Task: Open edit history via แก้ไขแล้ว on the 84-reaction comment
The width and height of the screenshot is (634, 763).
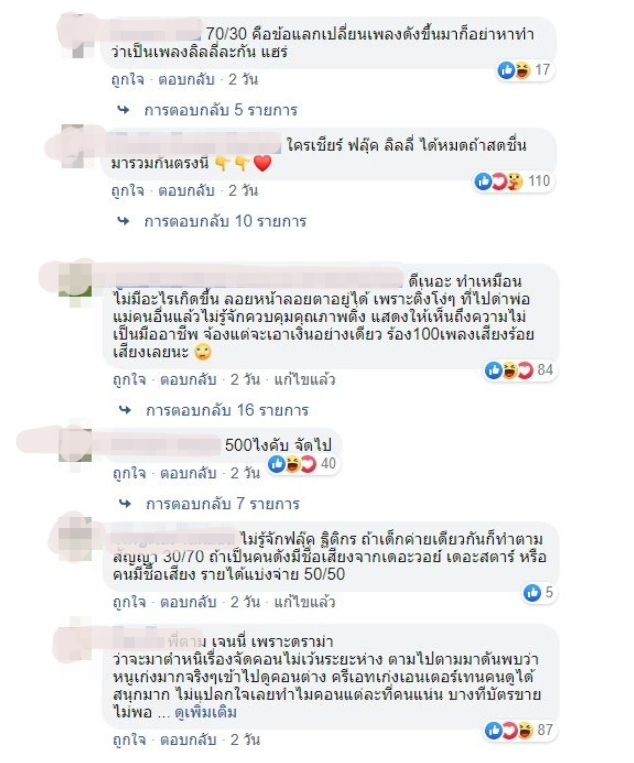Action: pos(305,380)
